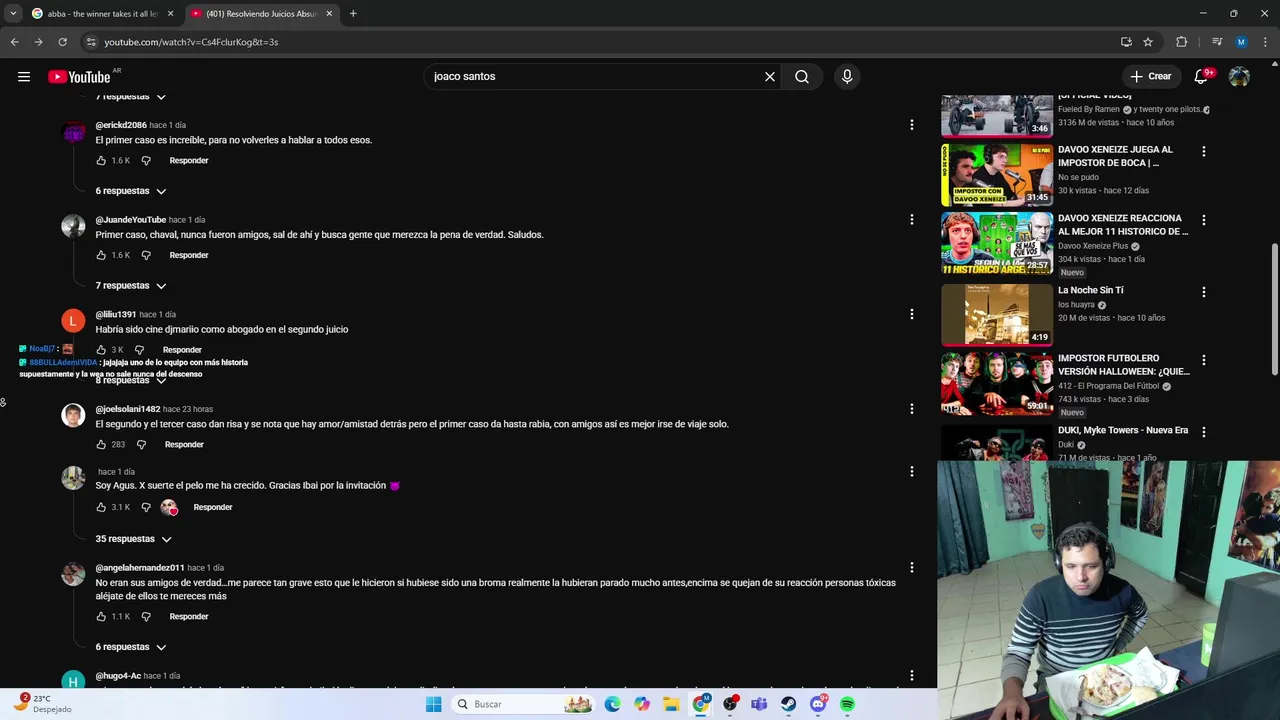Dislike the comment by @JuandeYouTube

point(146,256)
